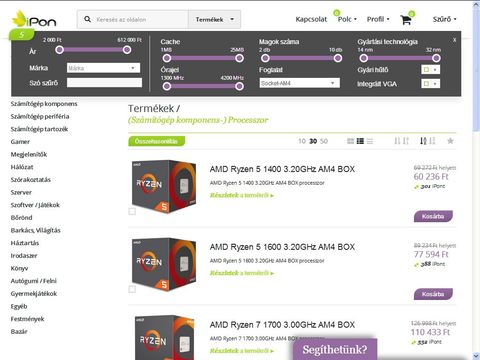
Task: Click the Ryzen 5 1400 product image
Action: (164, 186)
